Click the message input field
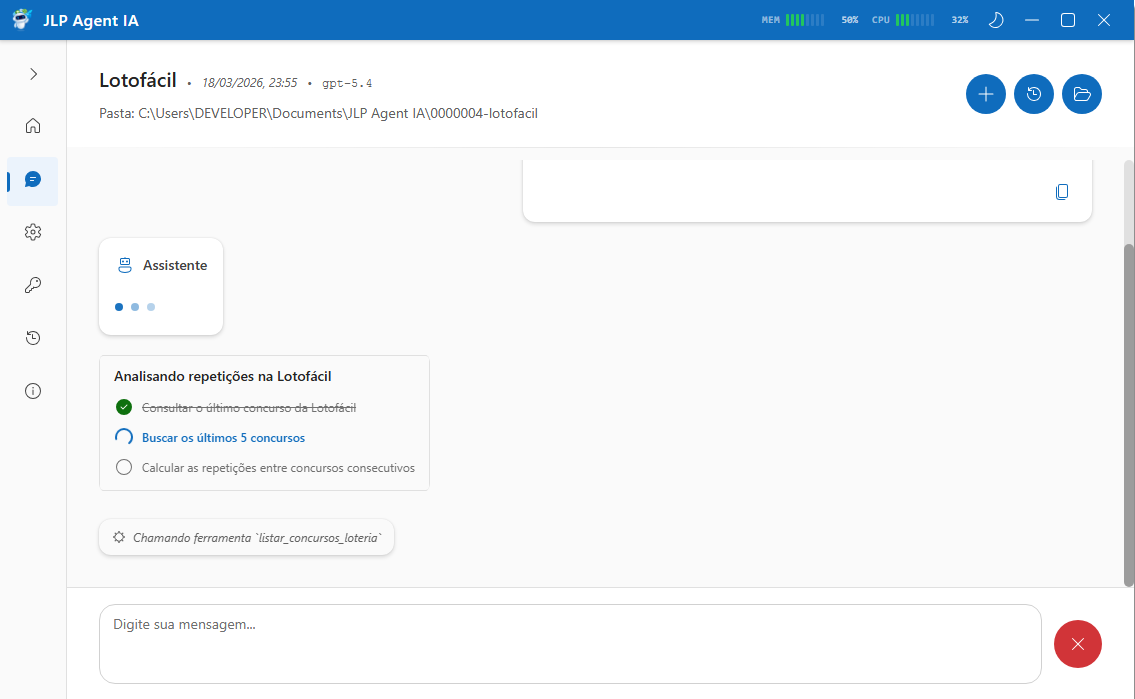The image size is (1135, 699). pos(570,644)
